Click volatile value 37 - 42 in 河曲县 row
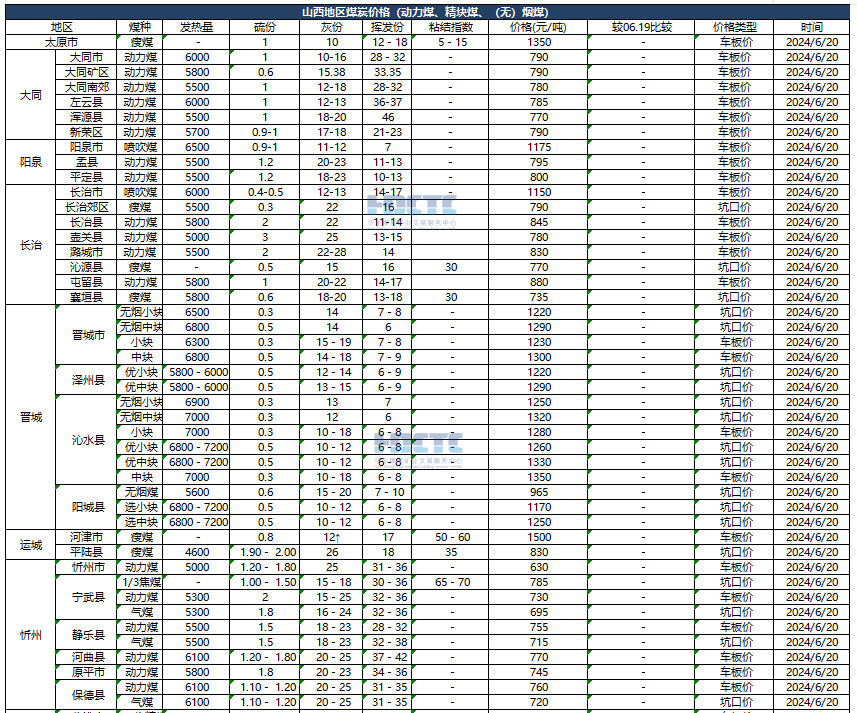Image resolution: width=857 pixels, height=713 pixels. pyautogui.click(x=389, y=657)
